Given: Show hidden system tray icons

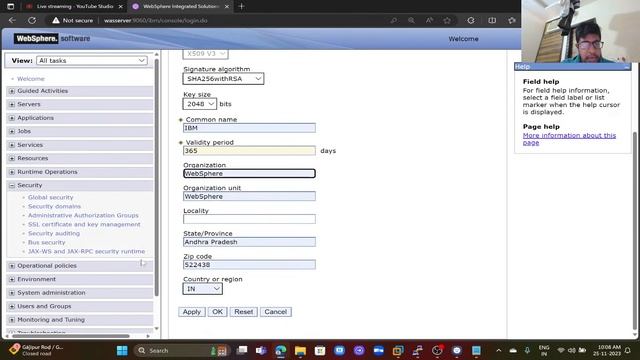Looking at the screenshot, I should [x=499, y=350].
